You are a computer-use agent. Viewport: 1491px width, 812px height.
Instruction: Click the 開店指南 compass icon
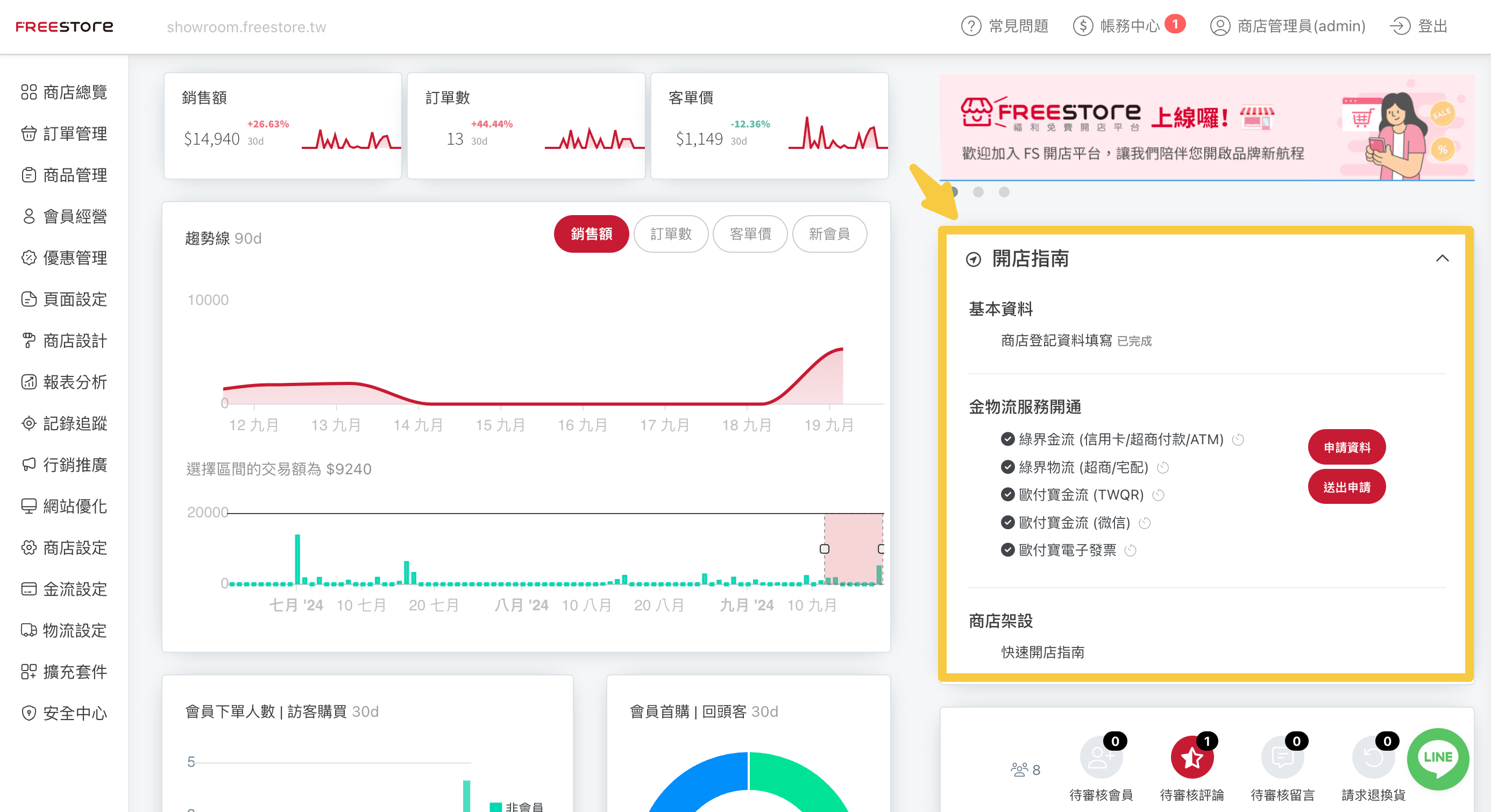point(974,259)
